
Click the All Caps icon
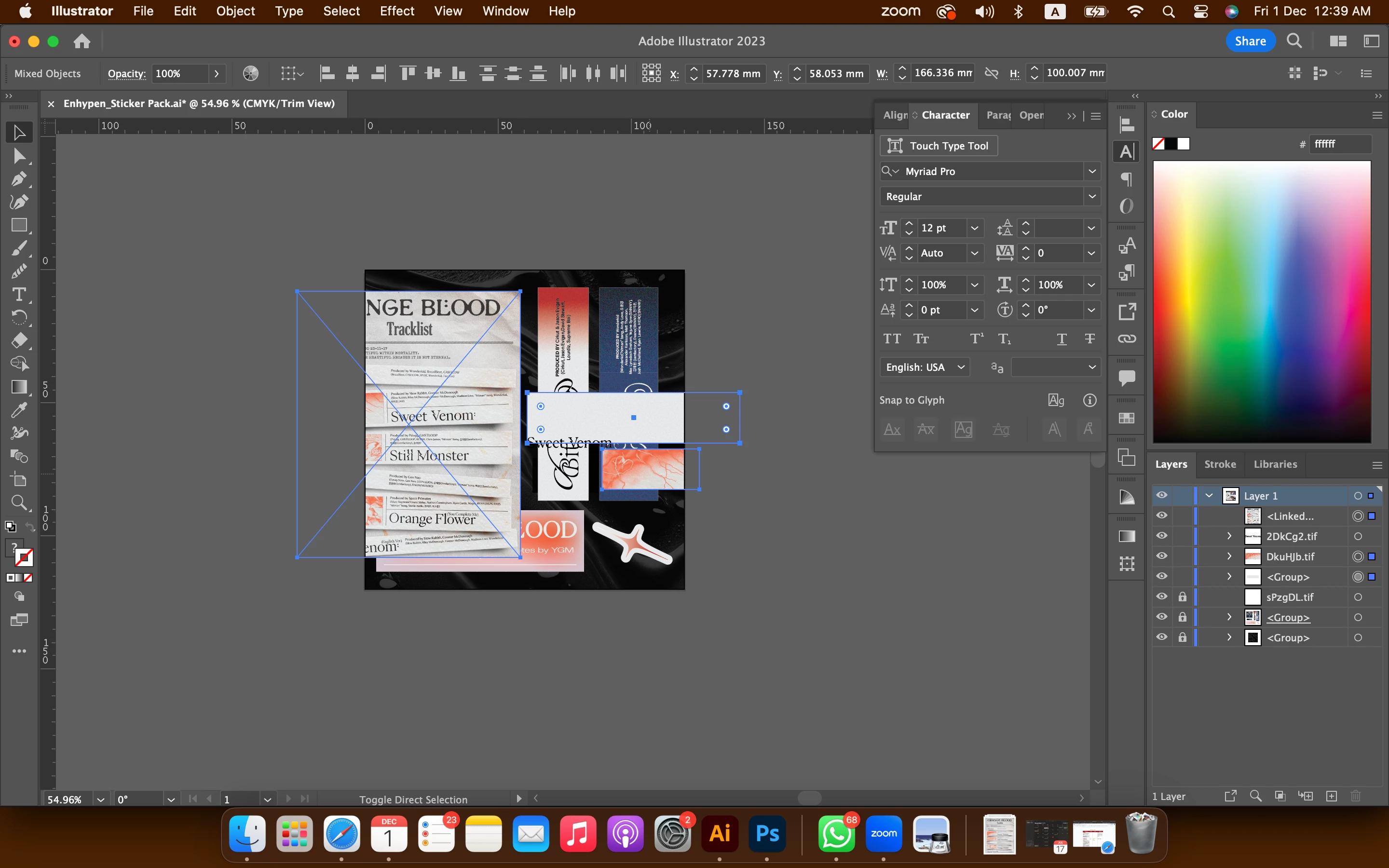point(891,339)
